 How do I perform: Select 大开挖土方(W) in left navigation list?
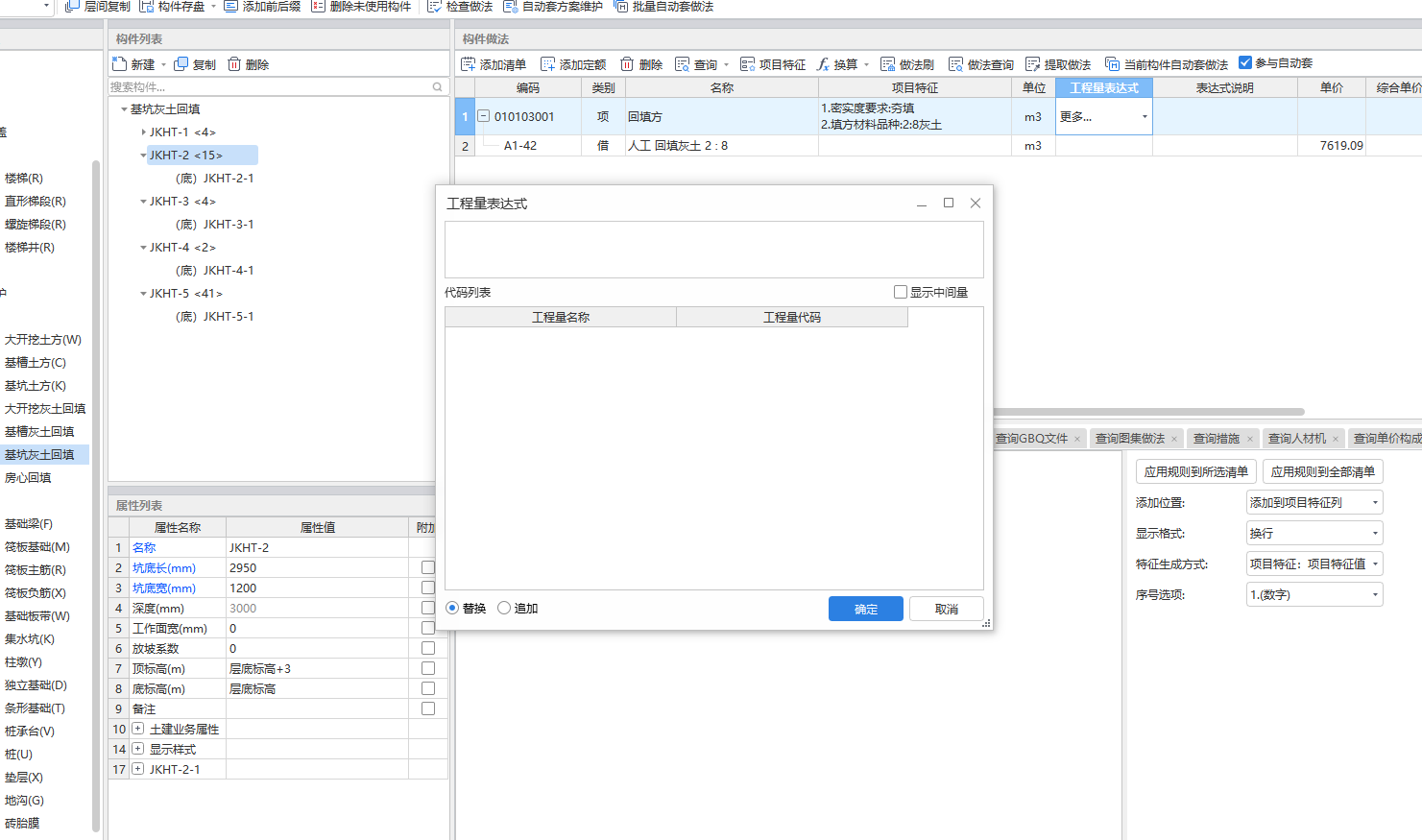(x=43, y=340)
